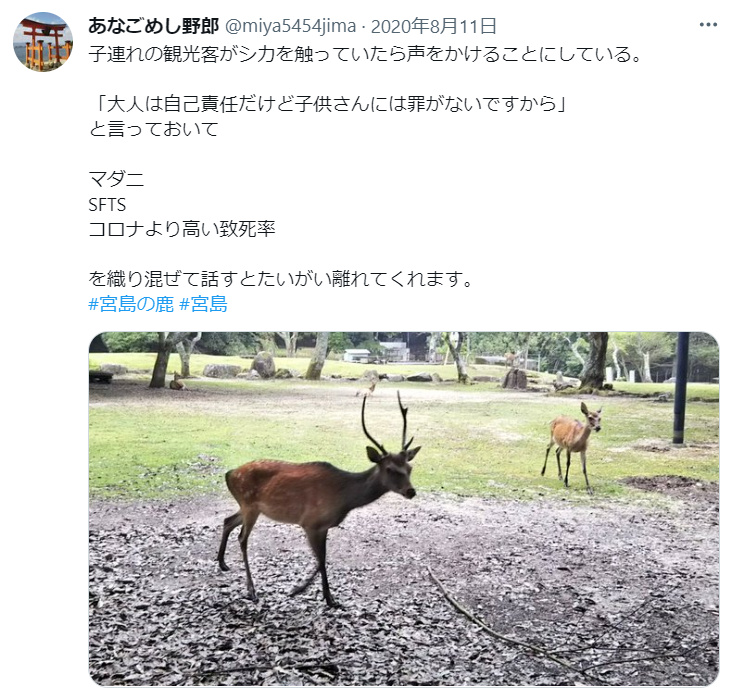Open the 2020年8月11日 timestamp link
The height and width of the screenshot is (700, 740).
point(434,26)
